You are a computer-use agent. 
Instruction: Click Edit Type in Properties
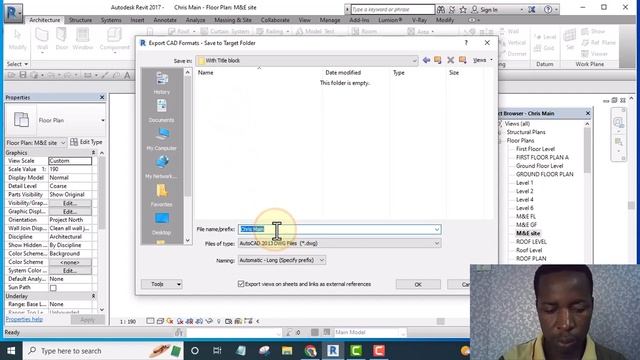coord(86,142)
